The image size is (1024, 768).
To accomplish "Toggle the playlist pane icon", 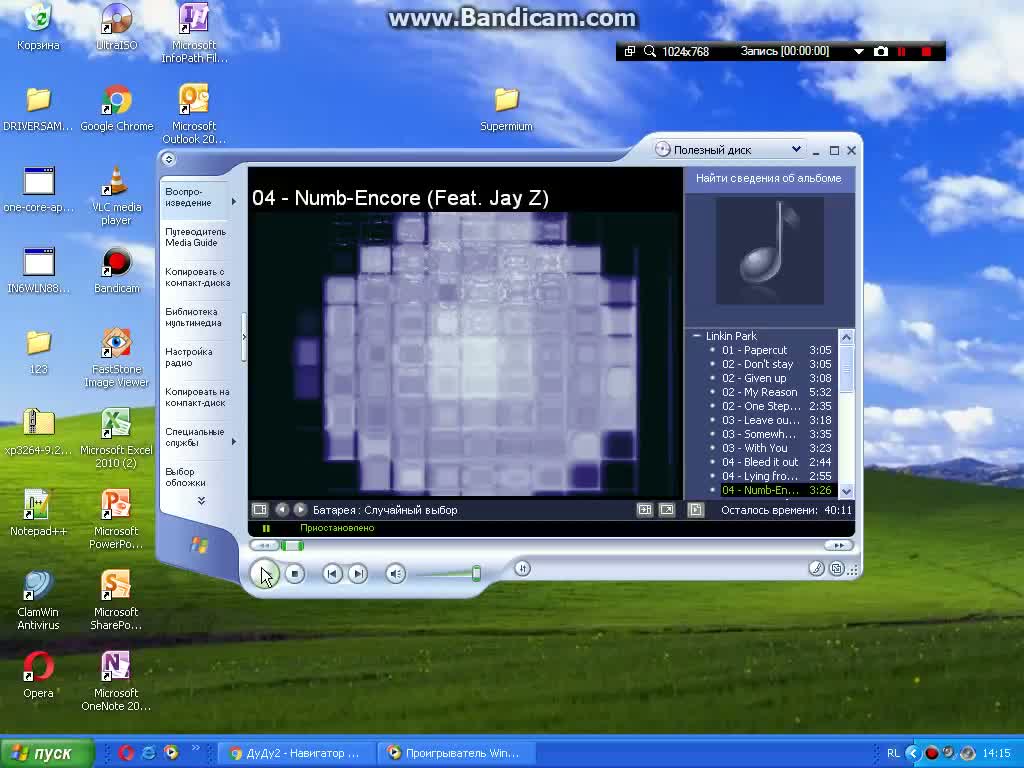I will [696, 509].
